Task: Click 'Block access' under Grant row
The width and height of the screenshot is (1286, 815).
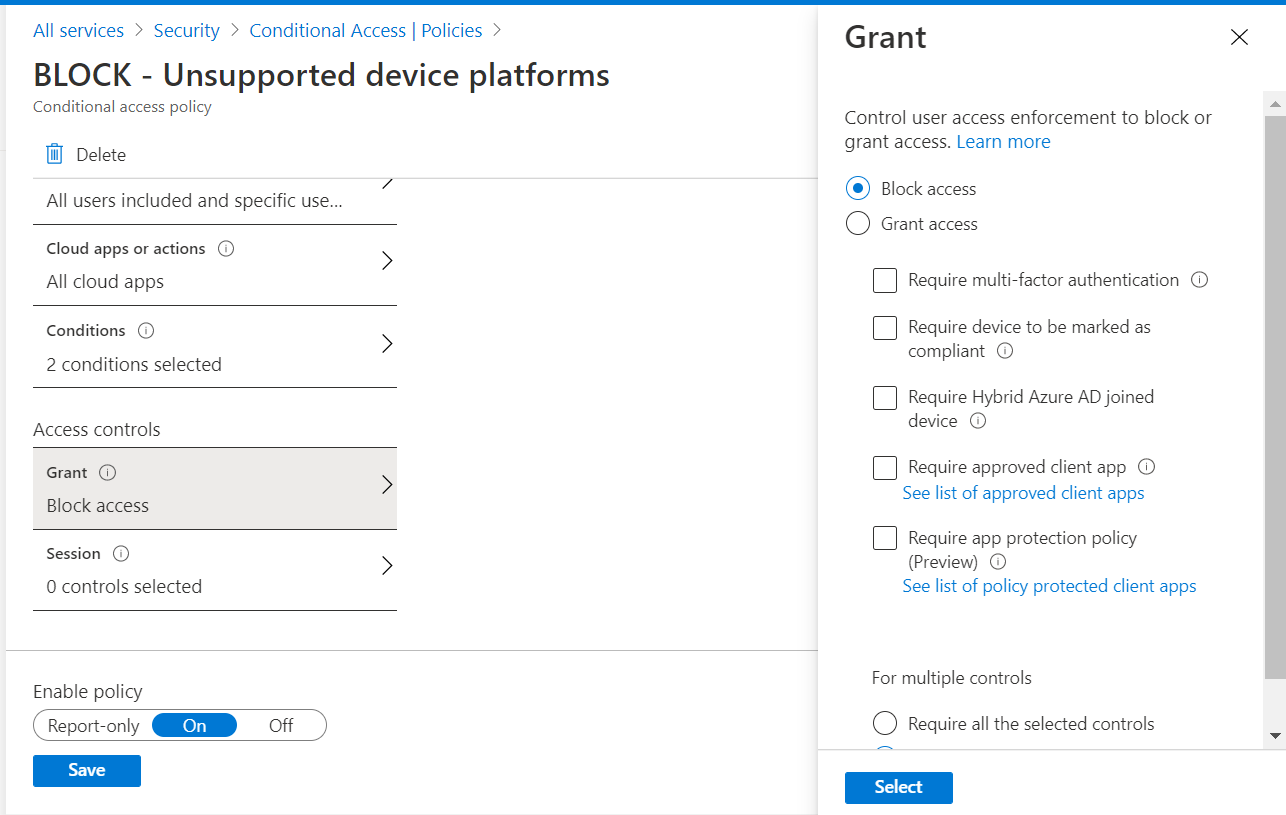Action: tap(97, 506)
